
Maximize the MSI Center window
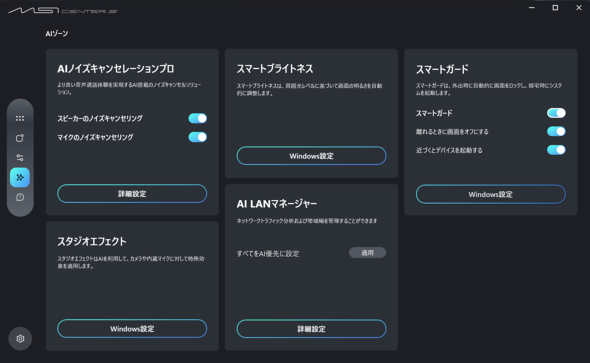(555, 8)
